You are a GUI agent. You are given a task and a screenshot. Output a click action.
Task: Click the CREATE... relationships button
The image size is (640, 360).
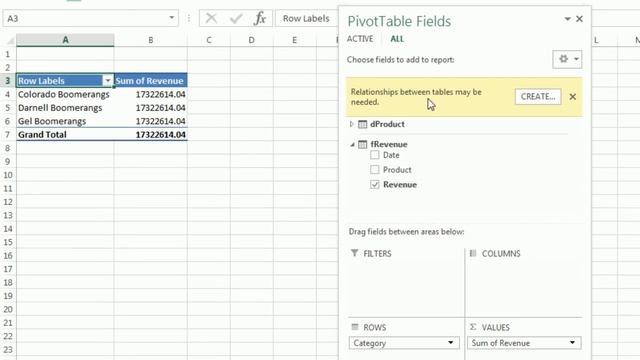click(x=538, y=97)
